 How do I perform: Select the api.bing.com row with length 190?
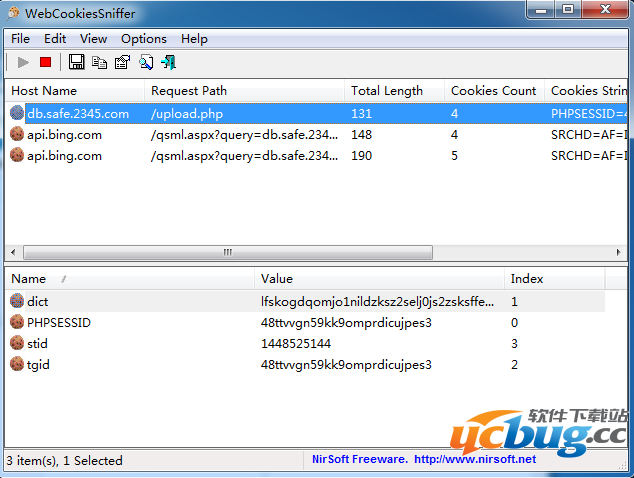pos(317,156)
